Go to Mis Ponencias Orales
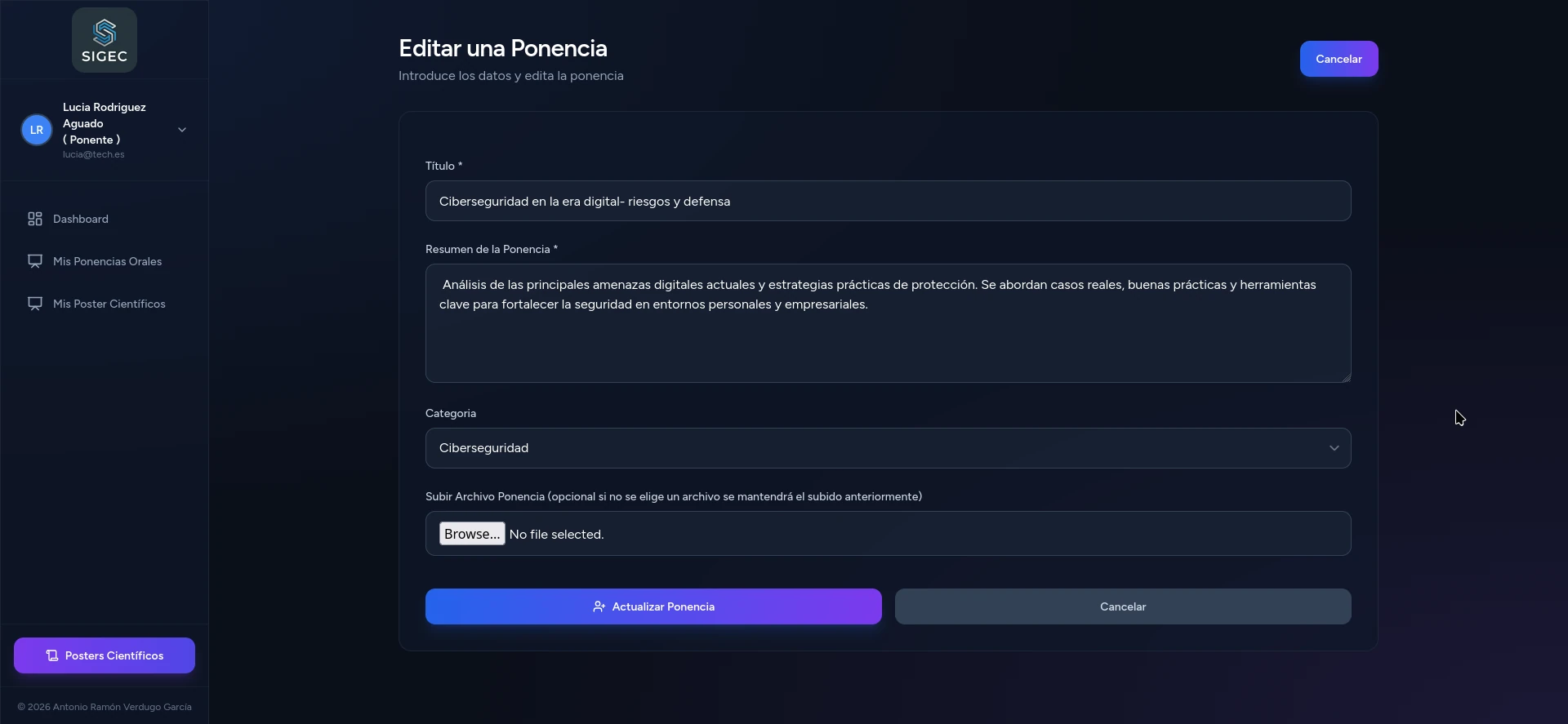This screenshot has height=724, width=1568. point(107,261)
